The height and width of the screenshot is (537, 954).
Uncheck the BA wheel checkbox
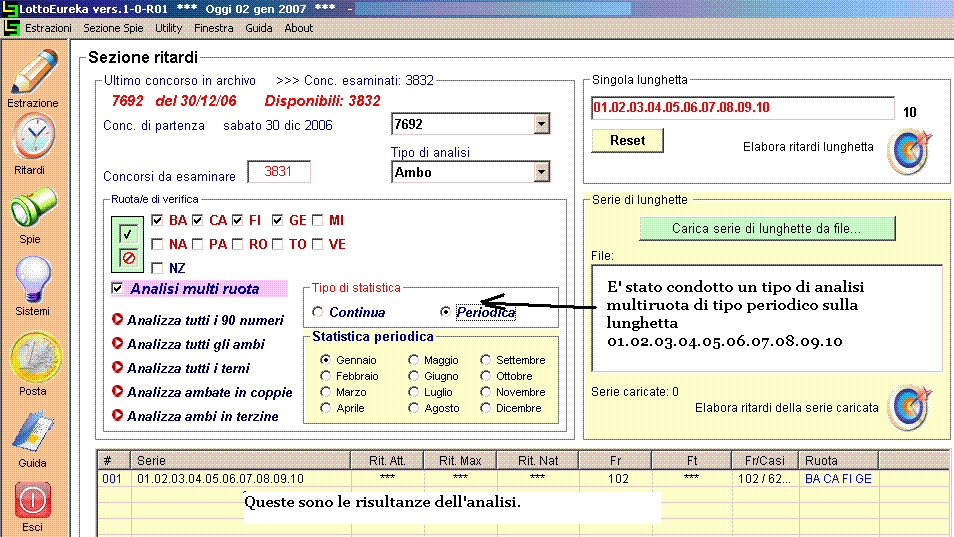157,220
